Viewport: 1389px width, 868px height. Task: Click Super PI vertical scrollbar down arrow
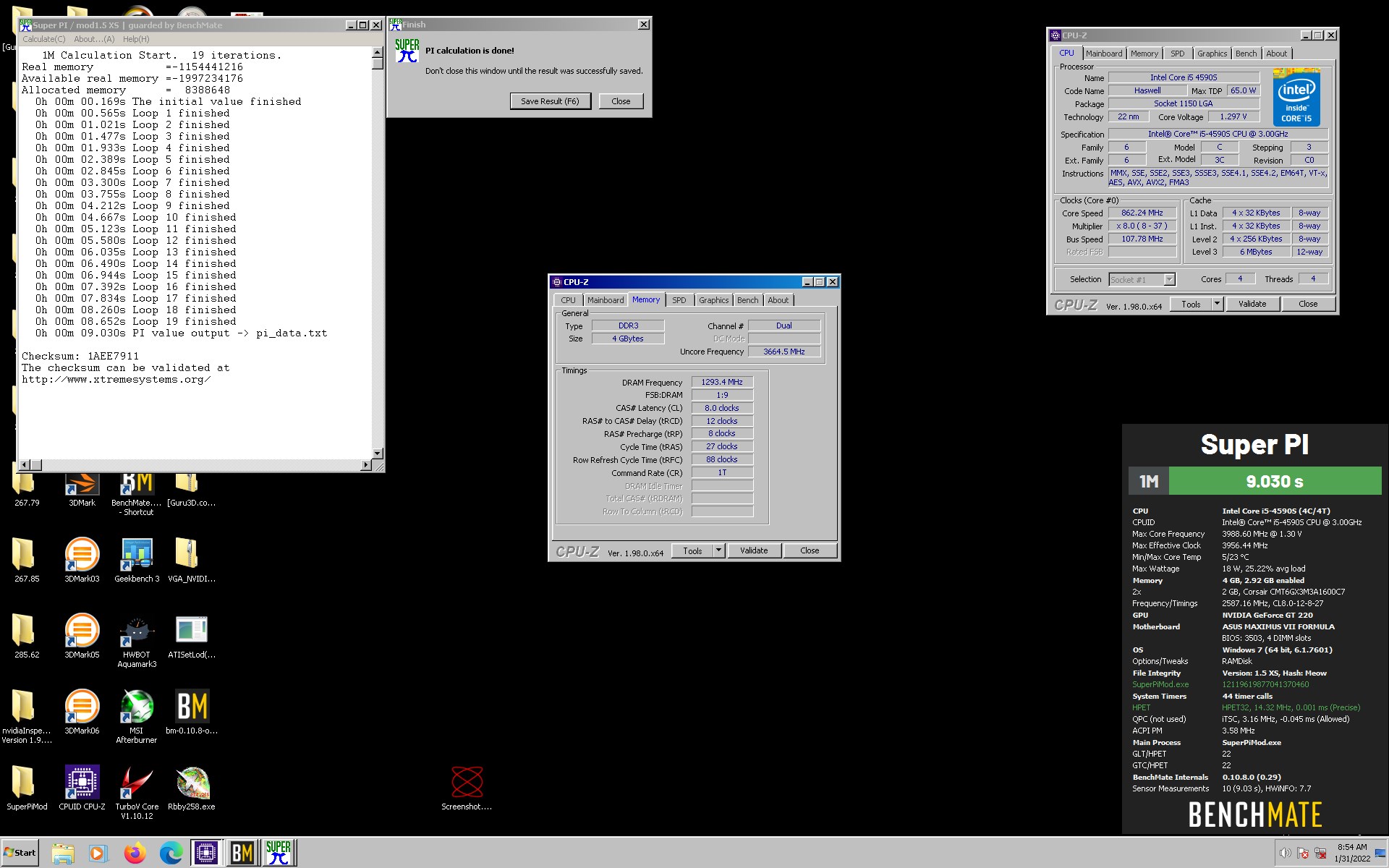pyautogui.click(x=377, y=454)
